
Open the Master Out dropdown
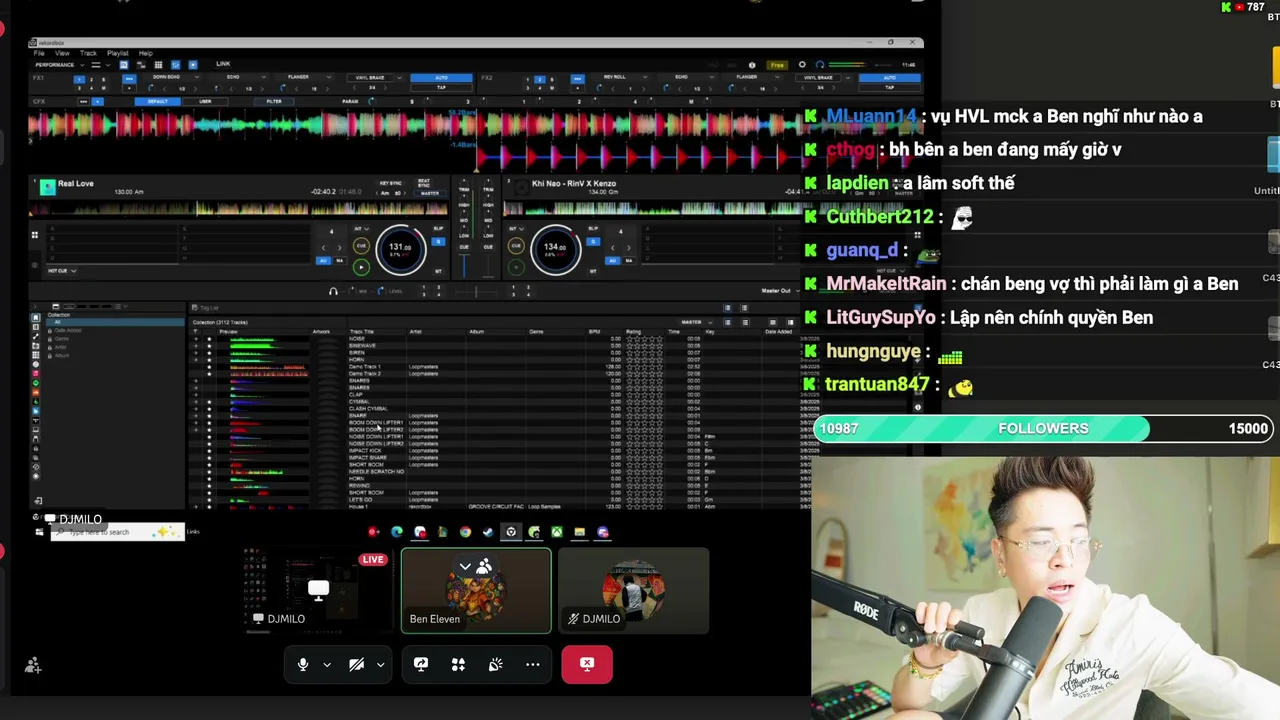click(x=779, y=291)
